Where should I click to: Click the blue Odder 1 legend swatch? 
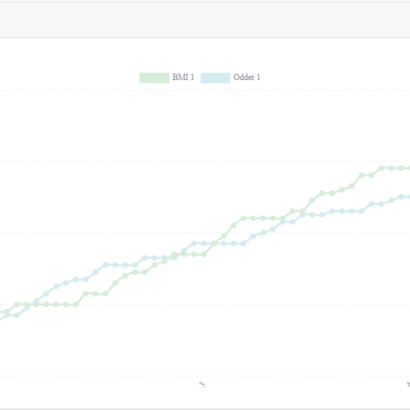(x=215, y=78)
